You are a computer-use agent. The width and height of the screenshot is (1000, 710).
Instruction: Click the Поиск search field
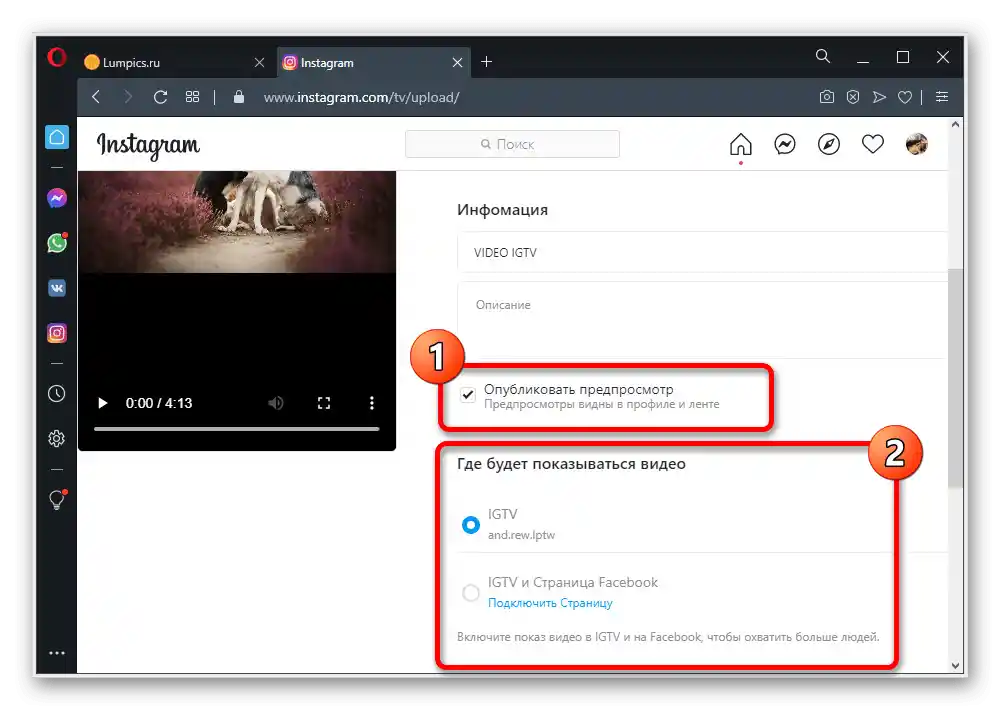pos(512,144)
